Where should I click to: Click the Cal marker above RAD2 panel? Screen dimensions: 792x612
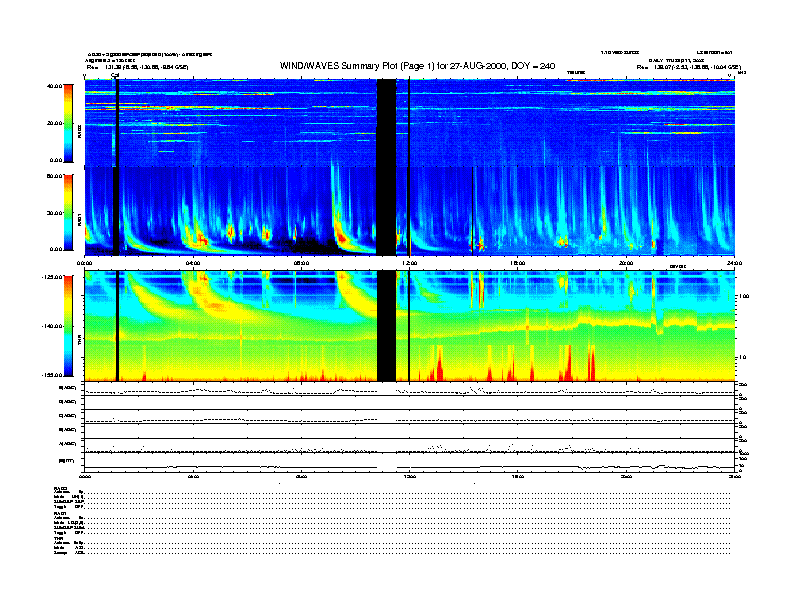tap(115, 76)
